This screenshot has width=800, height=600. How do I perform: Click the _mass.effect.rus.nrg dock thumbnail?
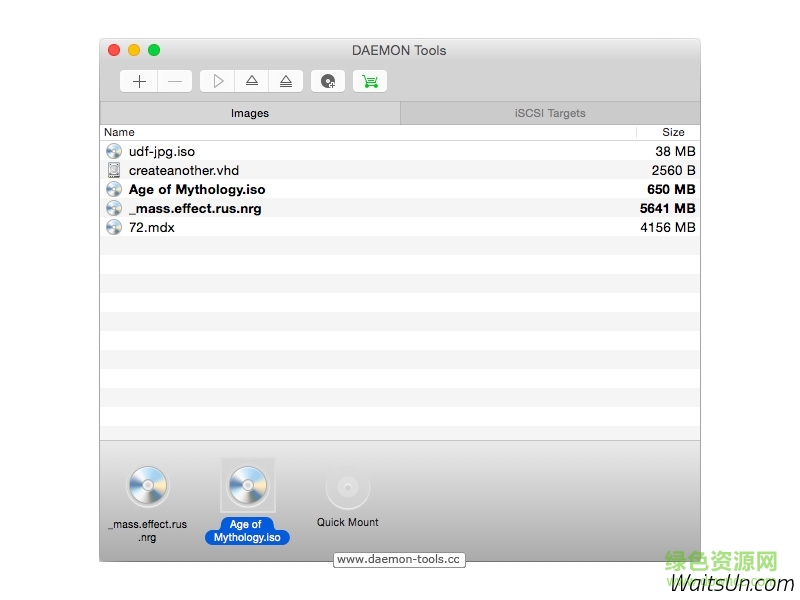[147, 486]
